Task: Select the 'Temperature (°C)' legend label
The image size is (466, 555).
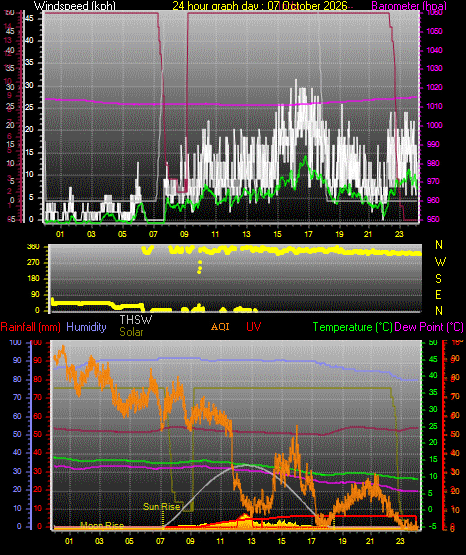Action: point(352,327)
